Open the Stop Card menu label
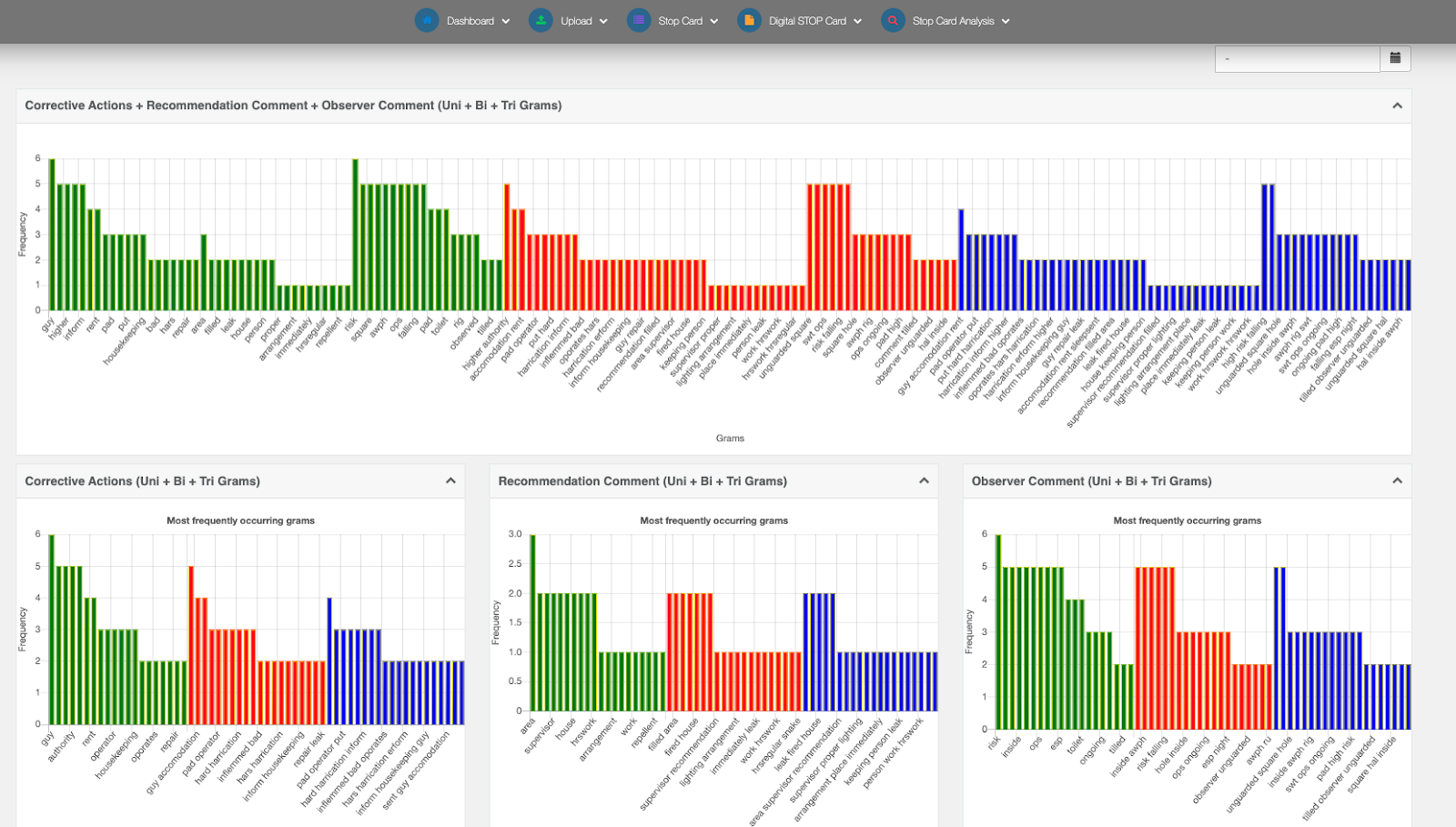The height and width of the screenshot is (827, 1456). [681, 21]
